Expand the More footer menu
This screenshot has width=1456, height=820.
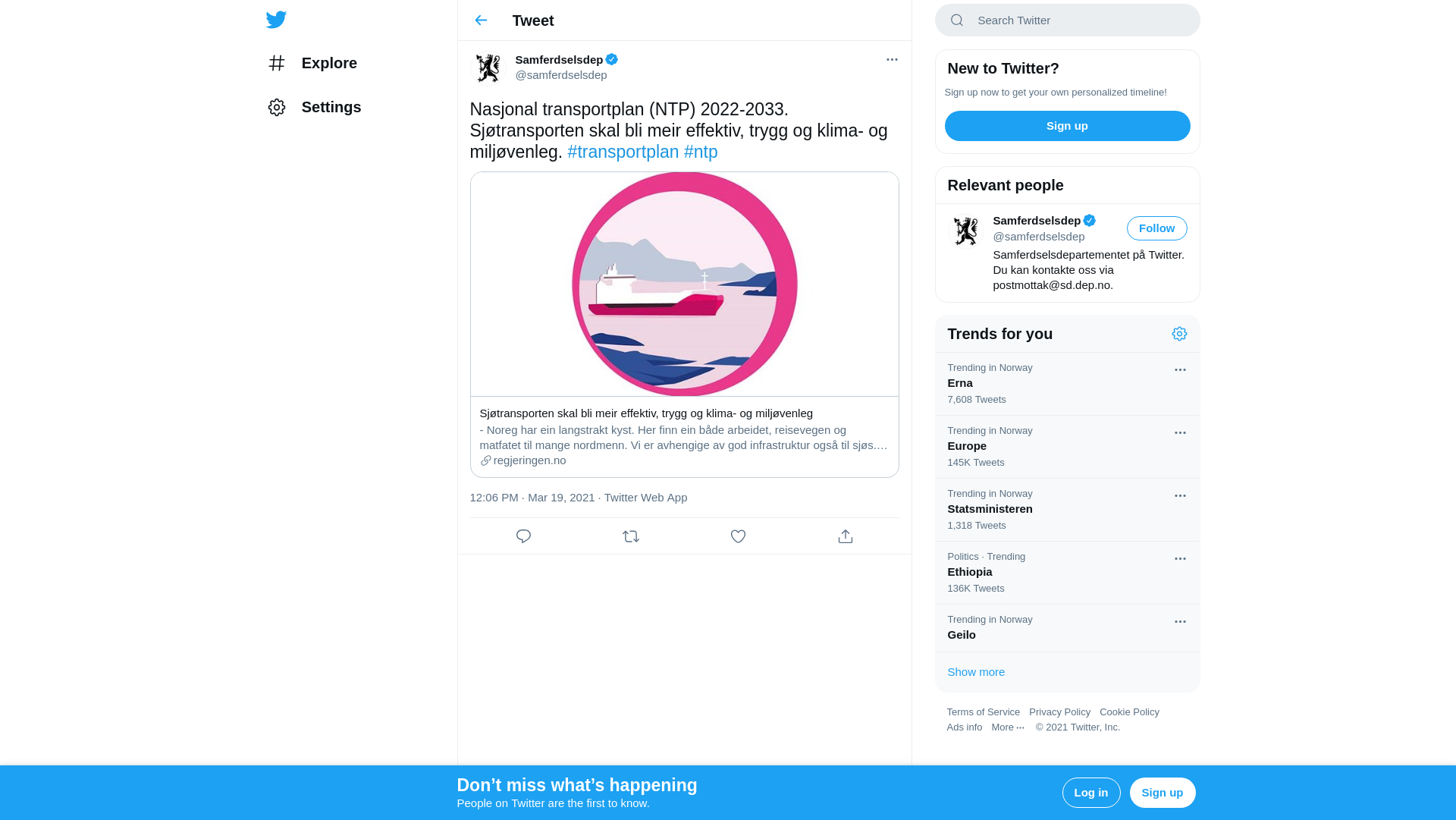click(x=1008, y=727)
